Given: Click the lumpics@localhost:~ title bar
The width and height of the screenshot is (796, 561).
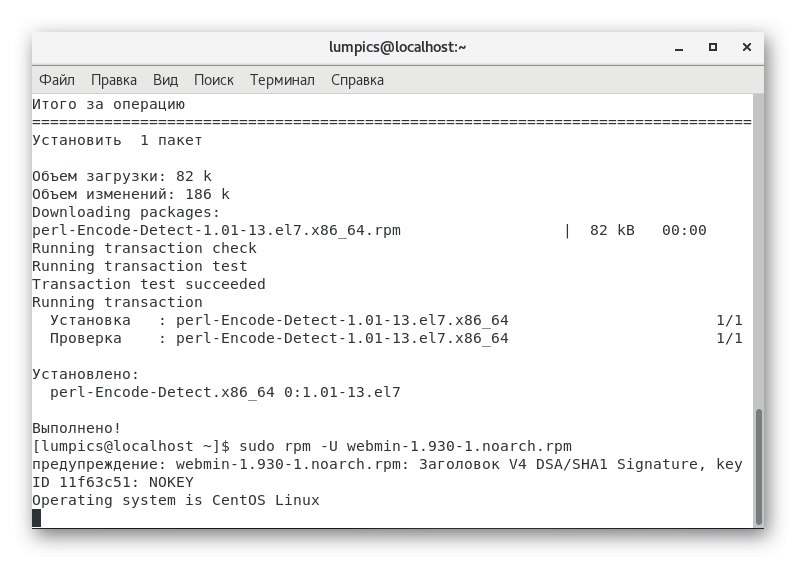Looking at the screenshot, I should tap(397, 47).
